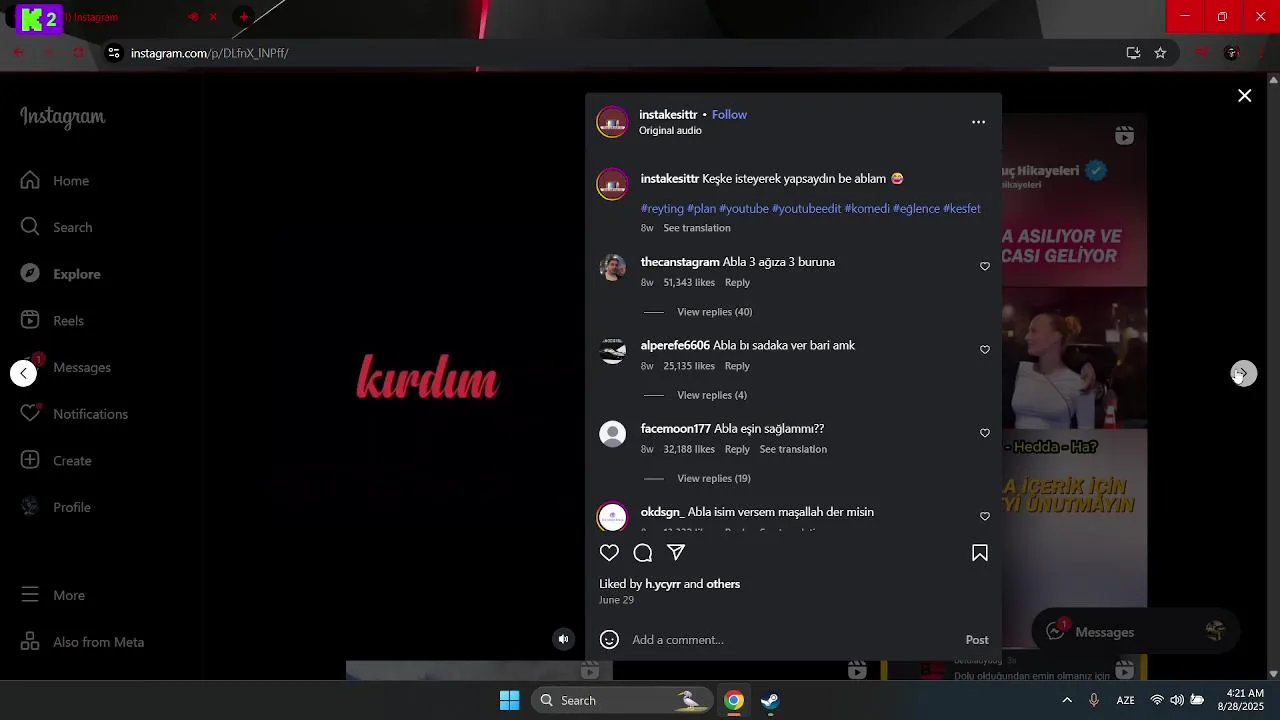
Task: Click the Create plus icon in the sidebar
Action: point(30,460)
